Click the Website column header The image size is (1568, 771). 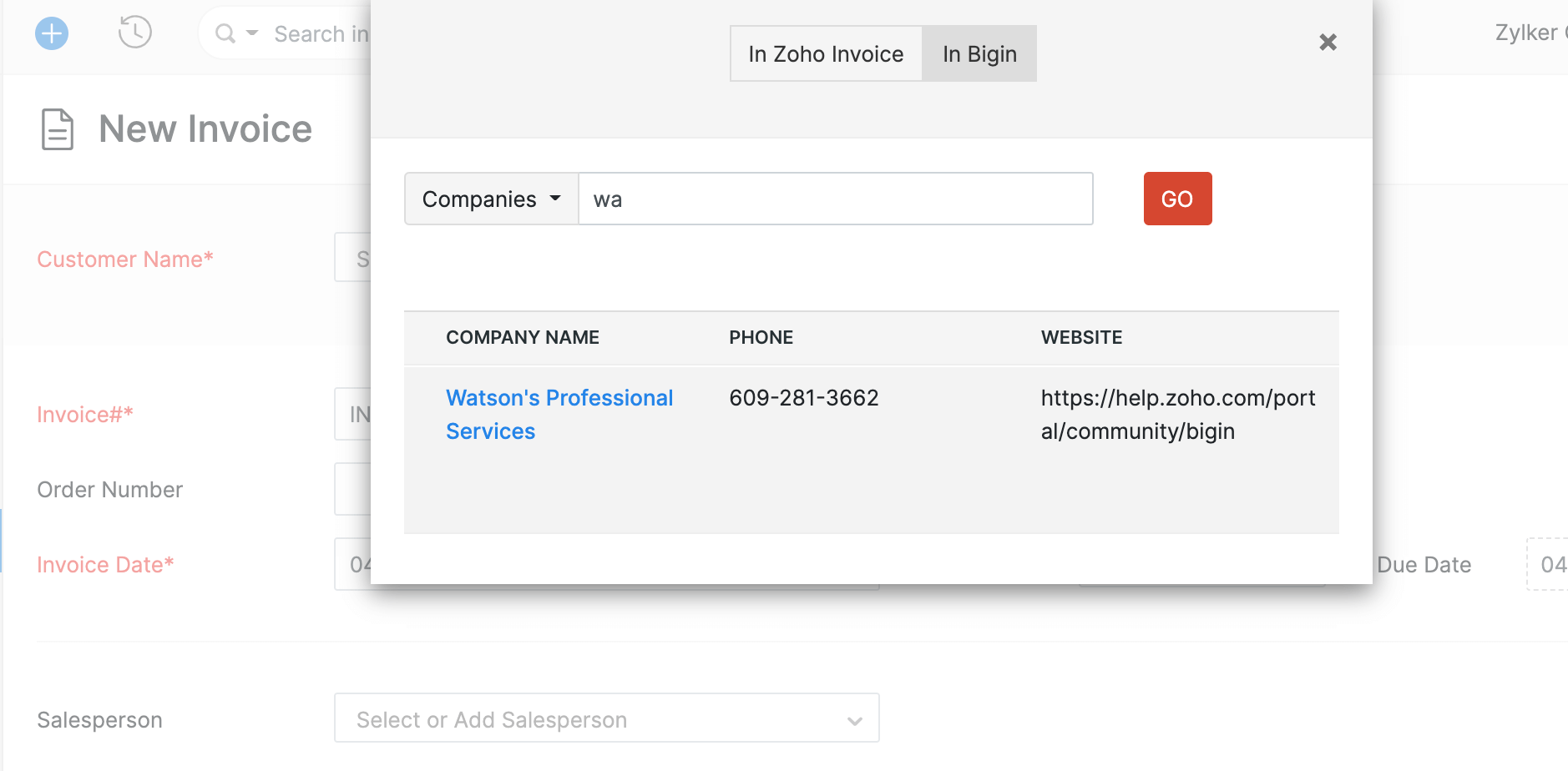click(x=1081, y=338)
